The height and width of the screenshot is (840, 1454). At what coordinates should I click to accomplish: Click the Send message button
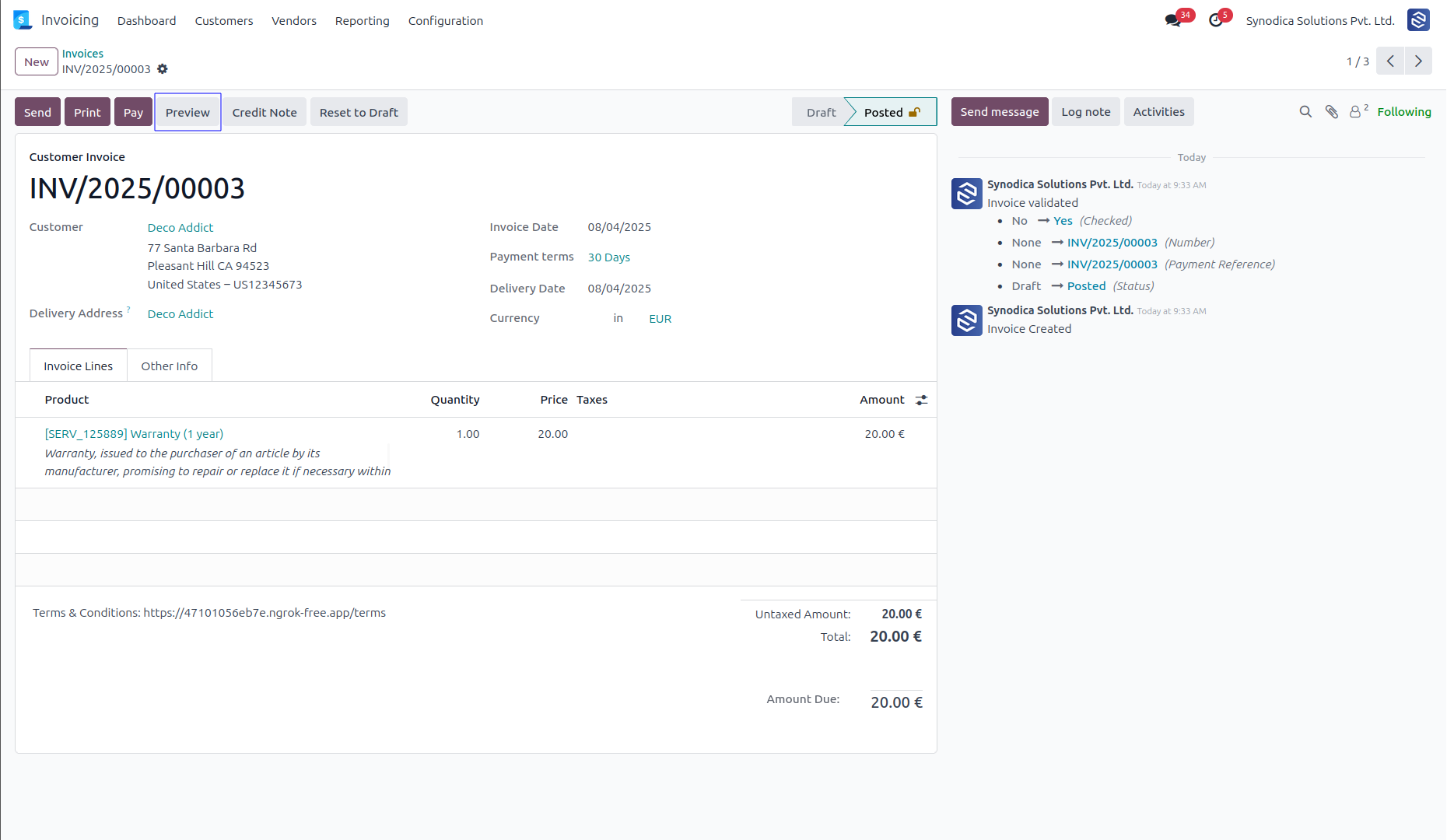tap(1000, 111)
